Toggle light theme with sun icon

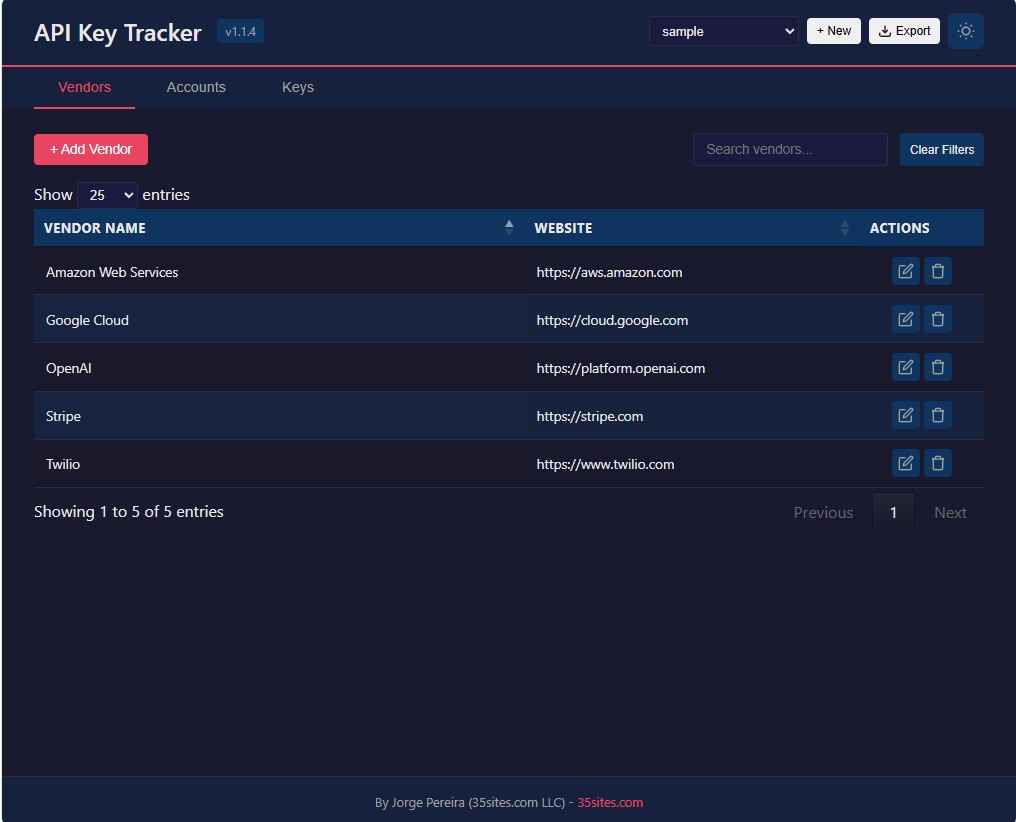pos(965,31)
